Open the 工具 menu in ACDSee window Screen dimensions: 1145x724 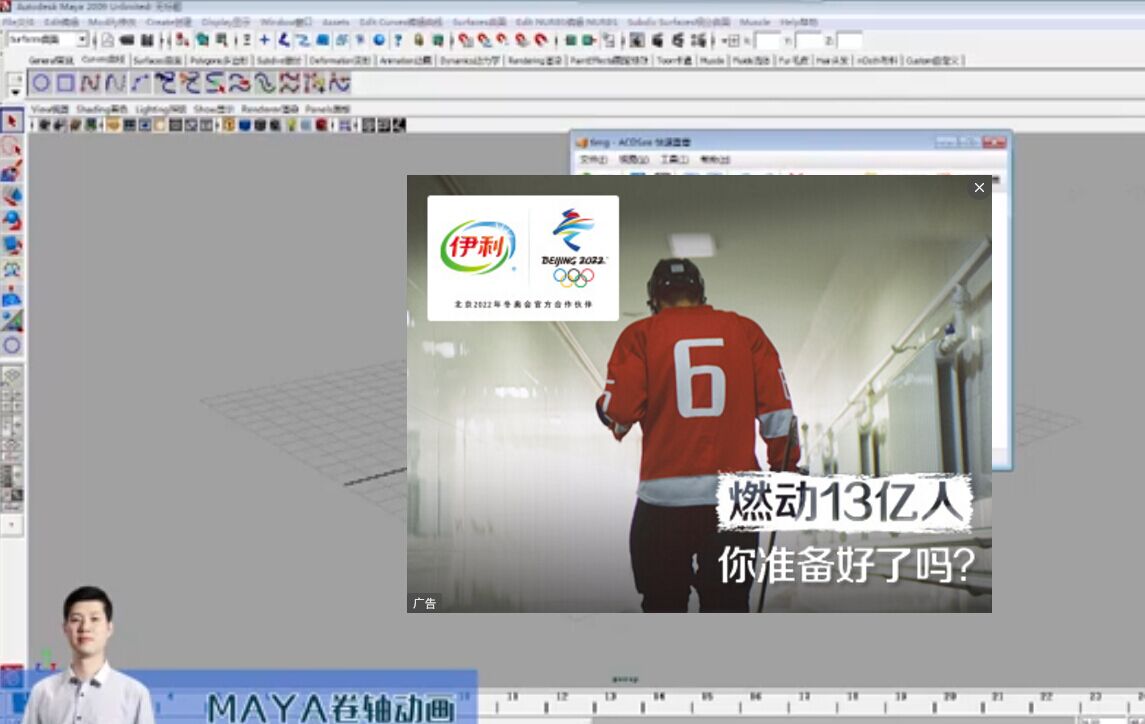coord(674,159)
